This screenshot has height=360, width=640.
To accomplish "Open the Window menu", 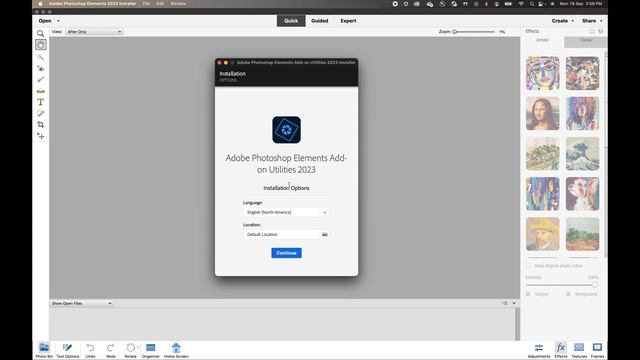I will coord(178,4).
